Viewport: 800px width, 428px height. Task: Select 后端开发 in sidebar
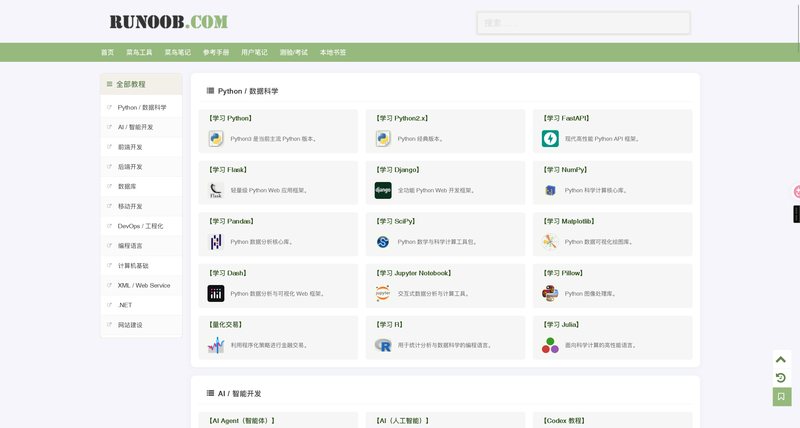tap(141, 167)
